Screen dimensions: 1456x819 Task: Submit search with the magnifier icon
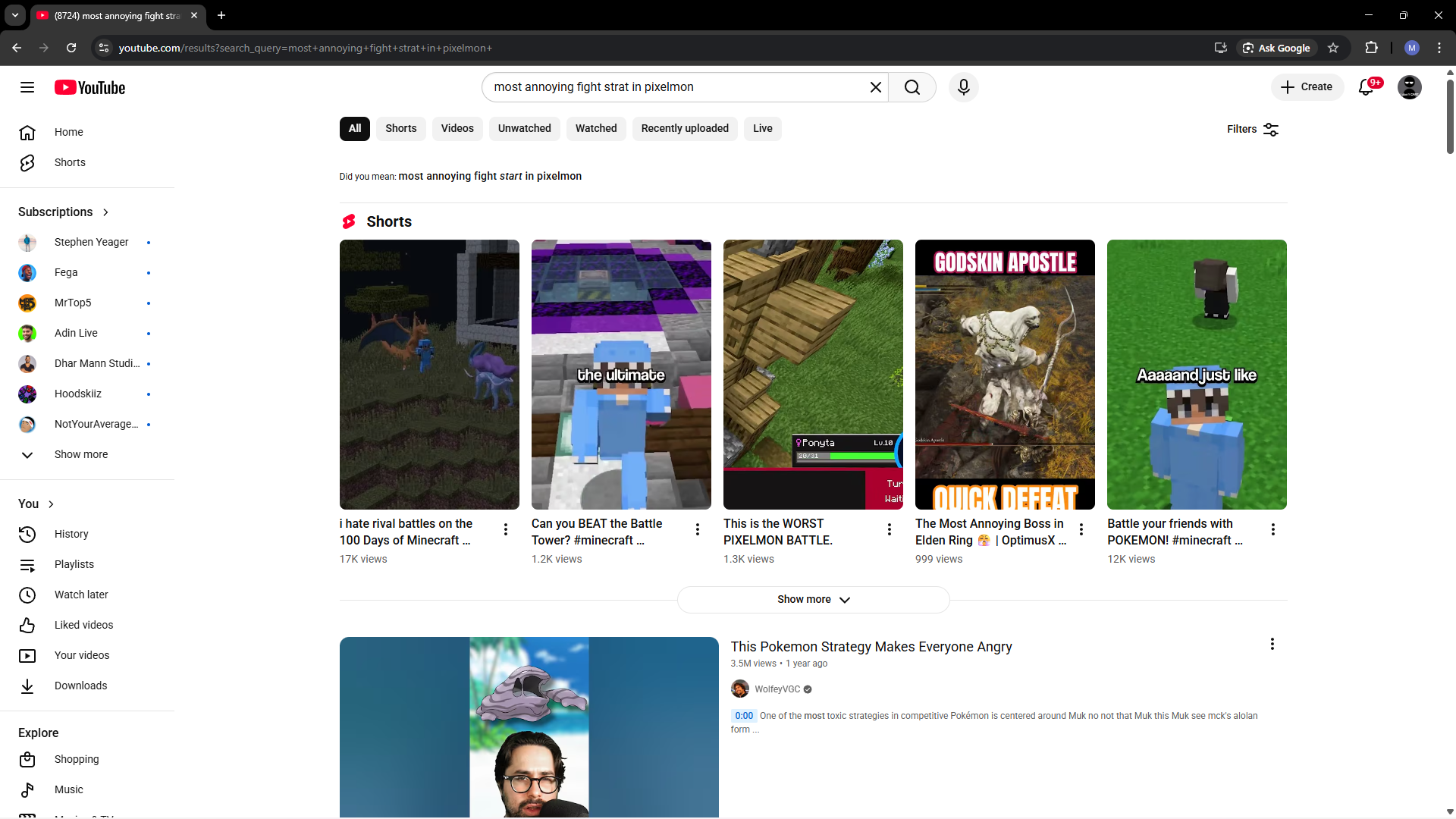tap(912, 87)
